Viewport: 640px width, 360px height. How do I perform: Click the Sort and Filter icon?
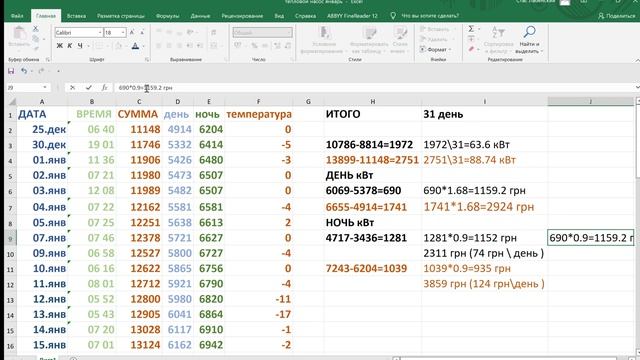tap(498, 40)
